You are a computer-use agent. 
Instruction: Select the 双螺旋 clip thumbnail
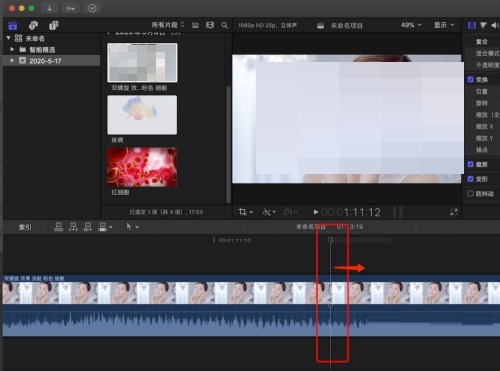pyautogui.click(x=142, y=63)
